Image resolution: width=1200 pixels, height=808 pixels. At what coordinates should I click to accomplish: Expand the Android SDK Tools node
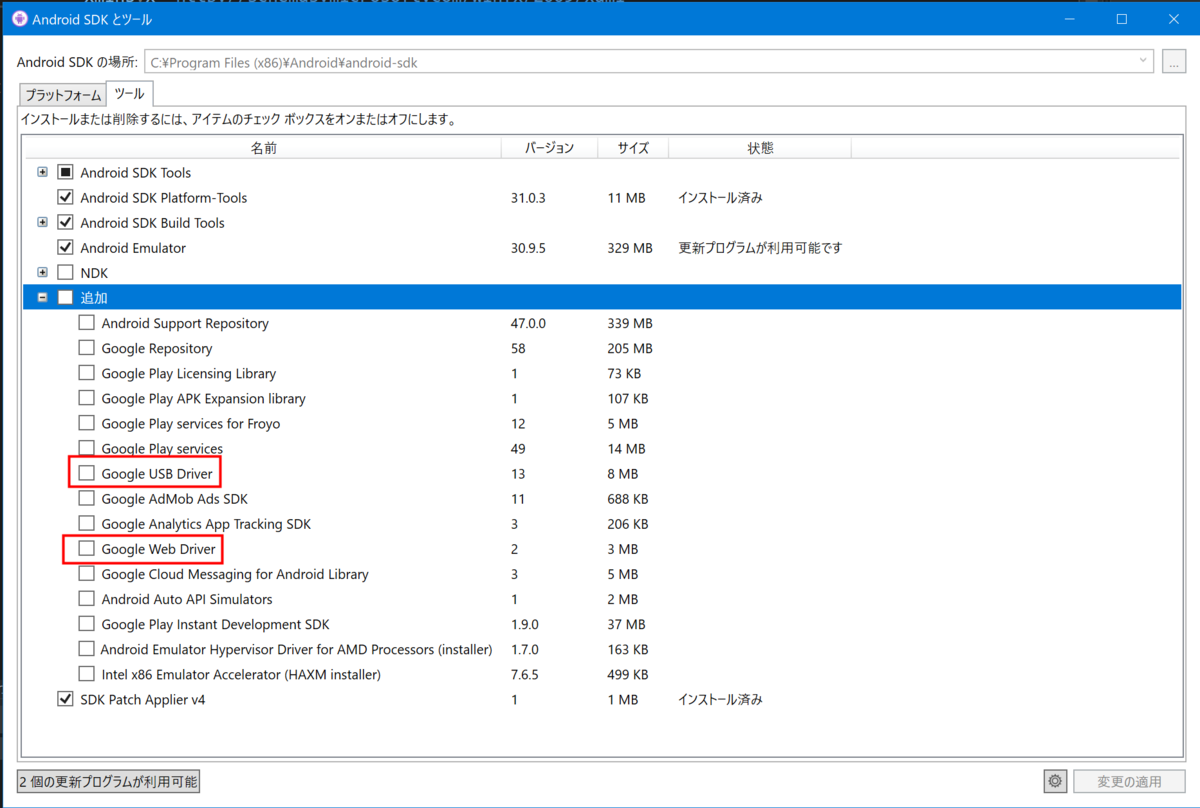click(42, 172)
